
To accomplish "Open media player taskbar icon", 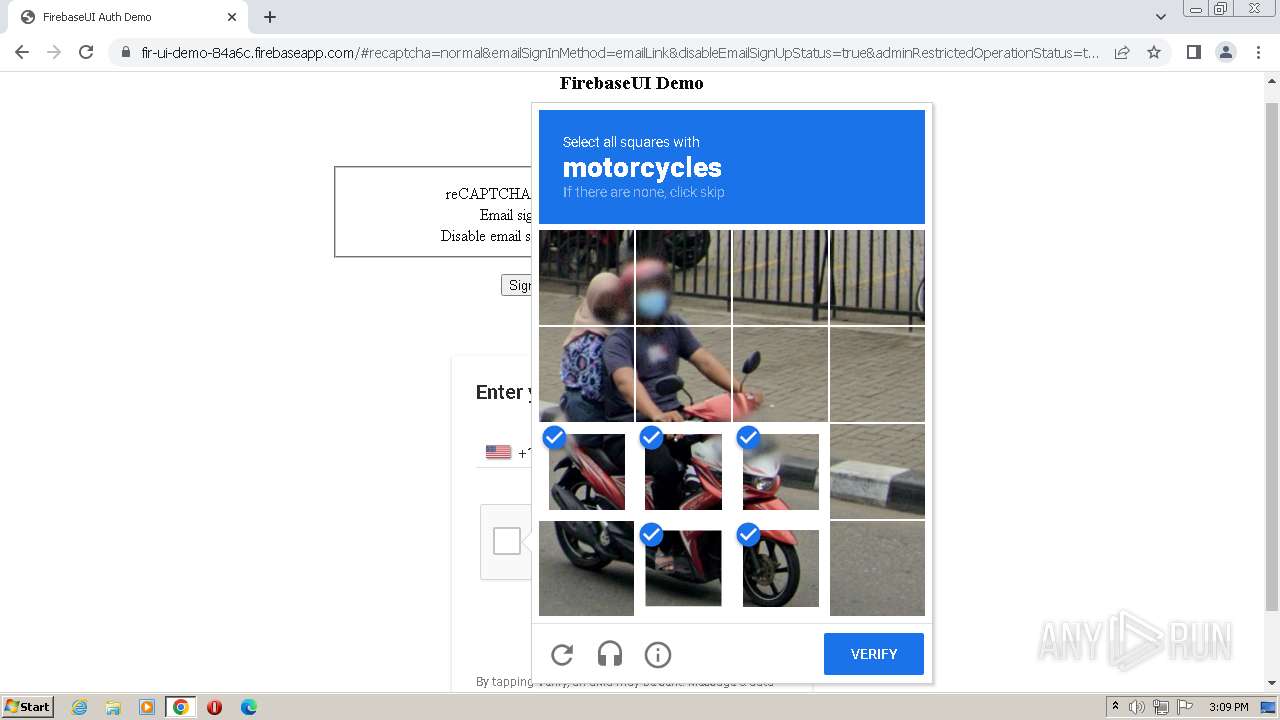I will (147, 707).
